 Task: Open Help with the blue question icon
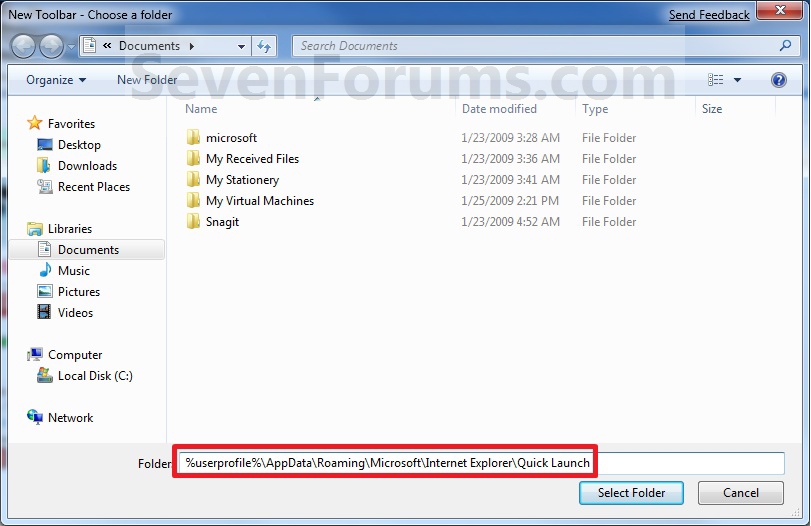tap(778, 80)
